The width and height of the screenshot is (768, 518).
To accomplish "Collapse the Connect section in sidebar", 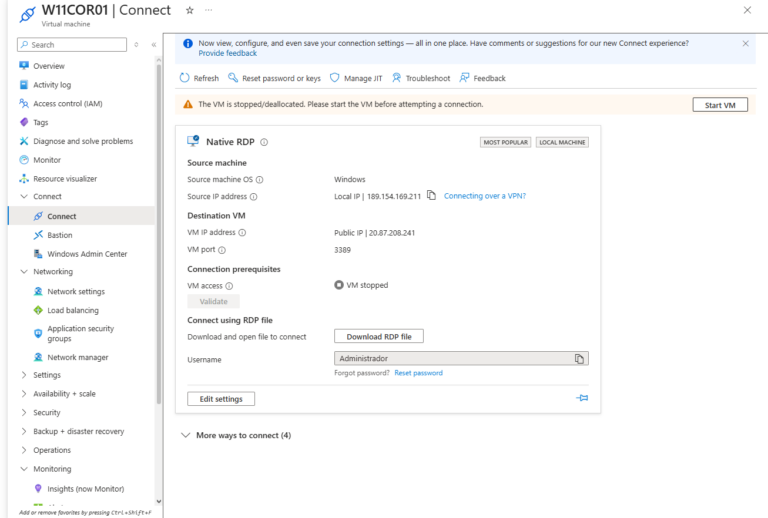I will [24, 196].
